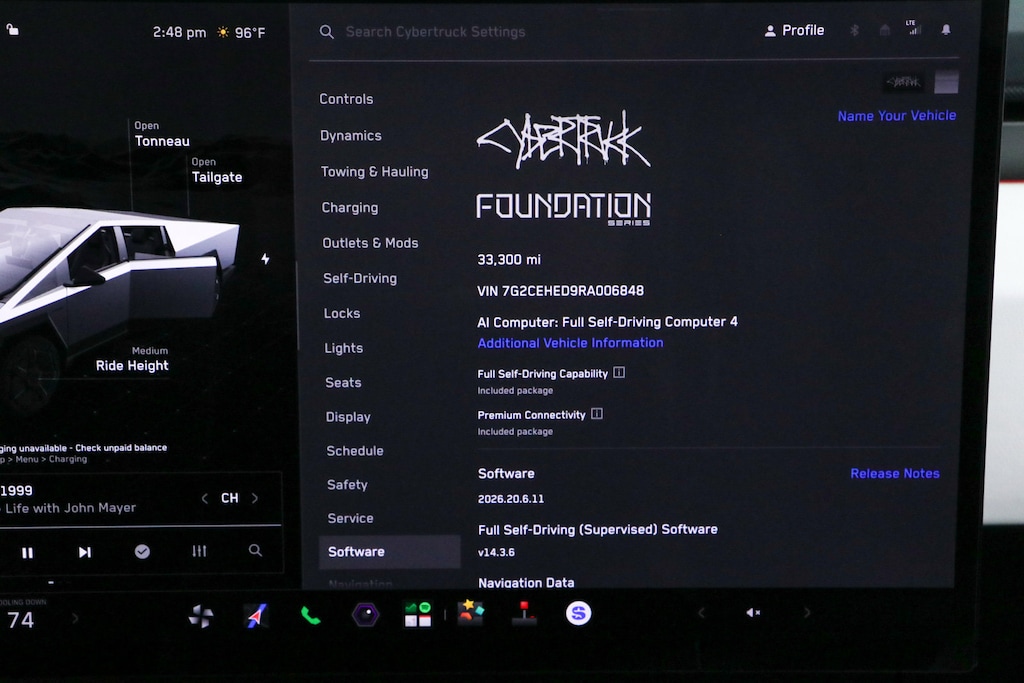Open the notifications bell icon

tap(946, 30)
